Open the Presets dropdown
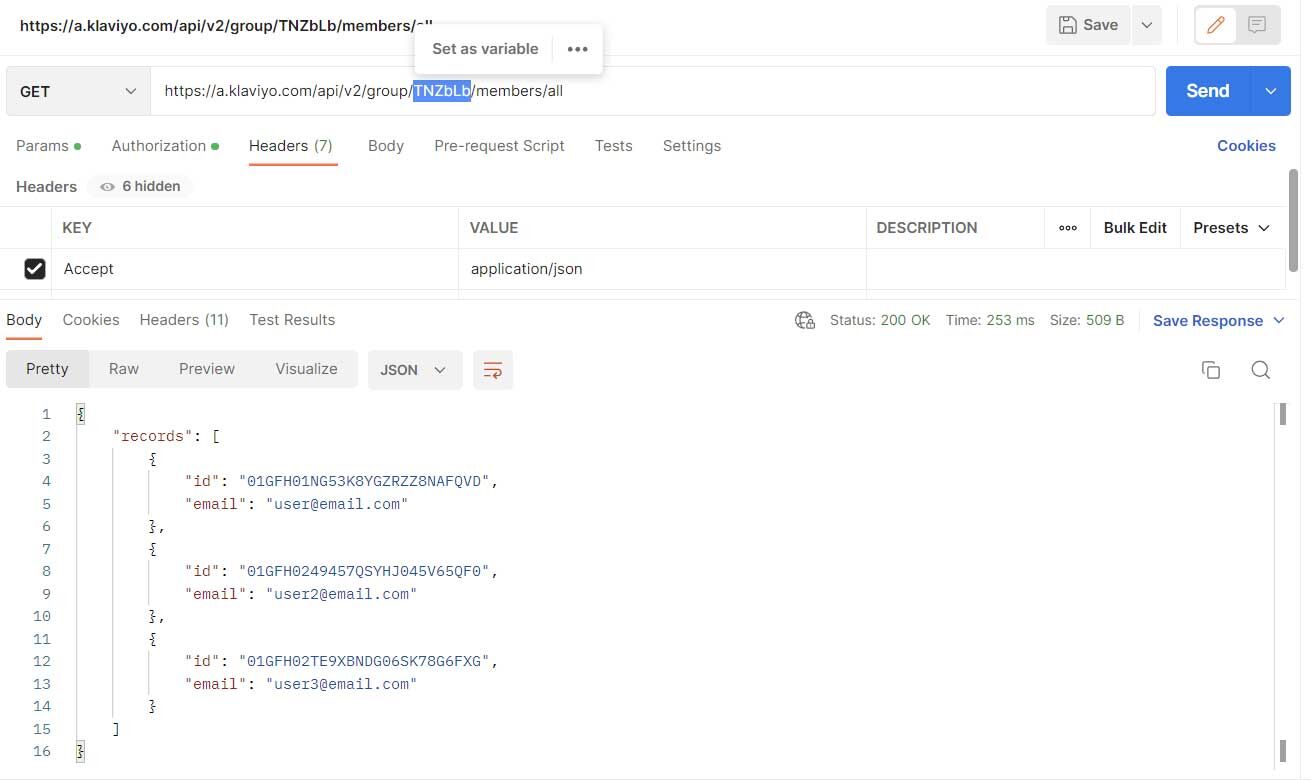The width and height of the screenshot is (1311, 780). pos(1232,228)
